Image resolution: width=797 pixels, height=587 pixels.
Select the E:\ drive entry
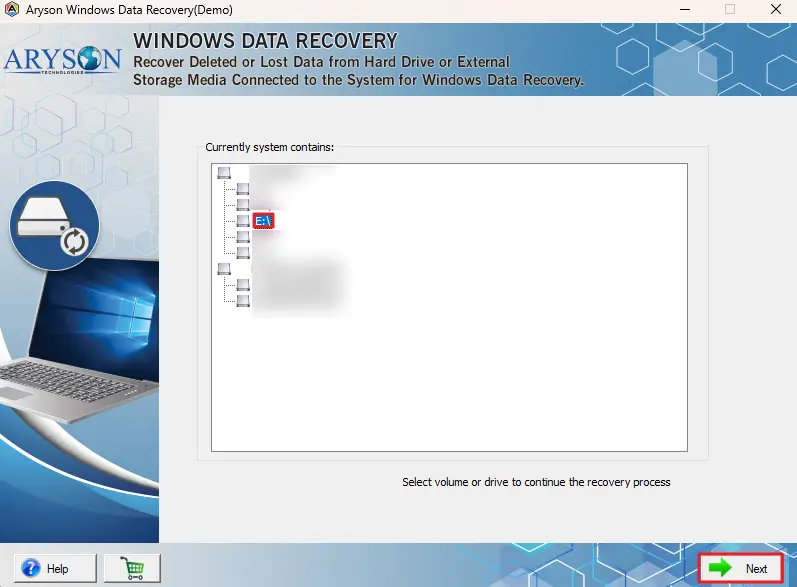pos(263,221)
